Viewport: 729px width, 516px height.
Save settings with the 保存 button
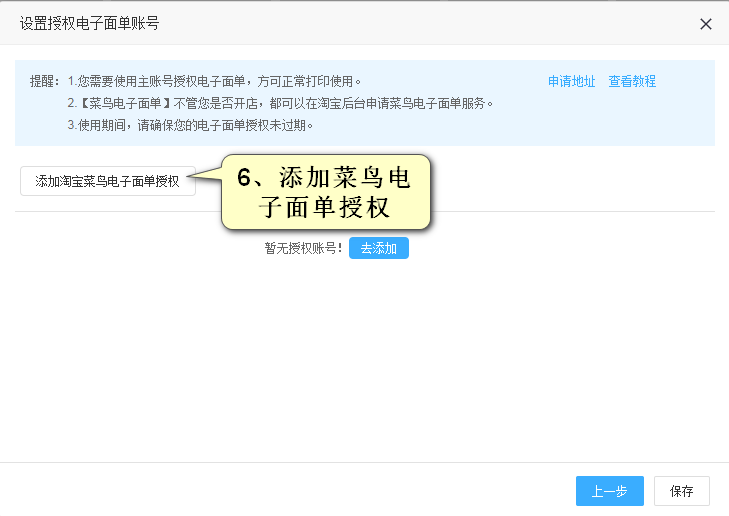(682, 491)
